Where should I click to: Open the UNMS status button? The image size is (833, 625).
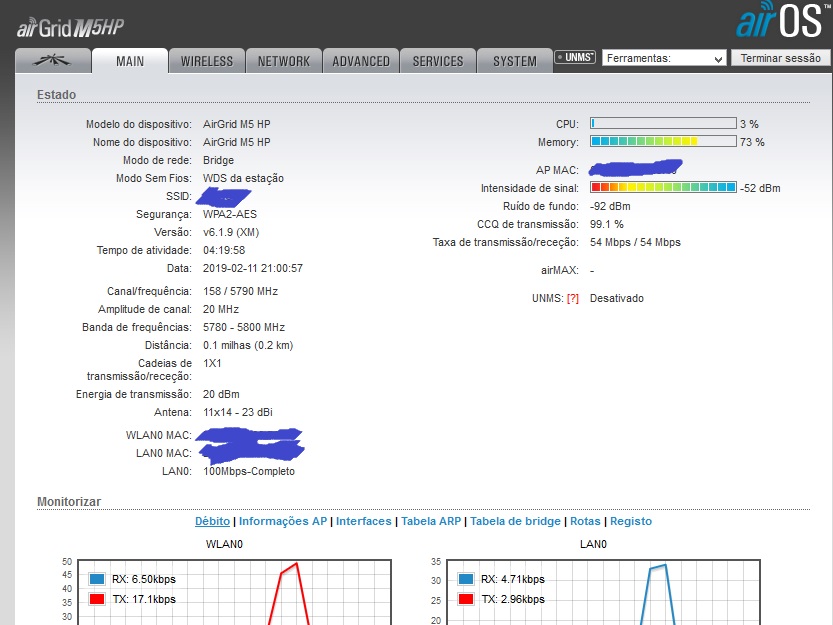[575, 57]
